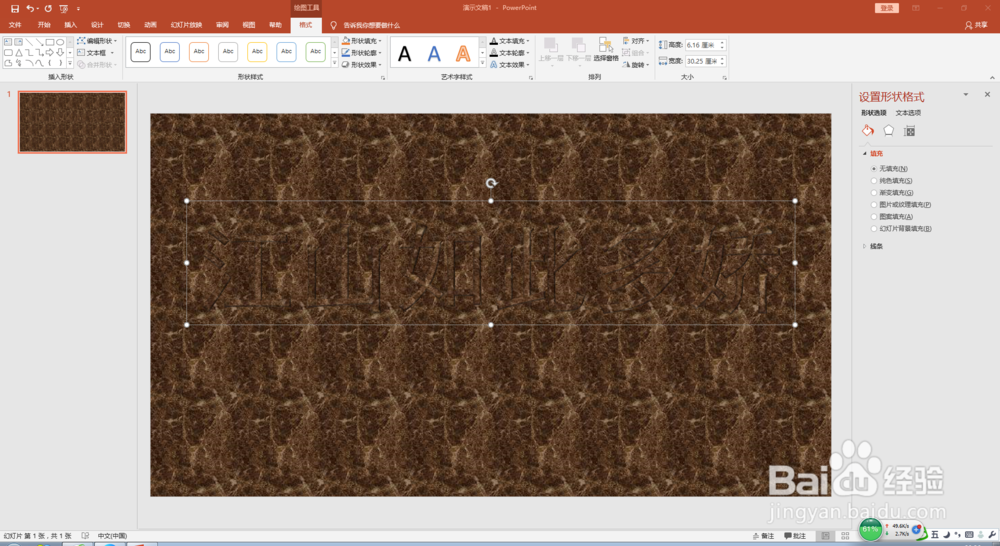Select the triangle shape in the shapes gallery

pyautogui.click(x=18, y=52)
